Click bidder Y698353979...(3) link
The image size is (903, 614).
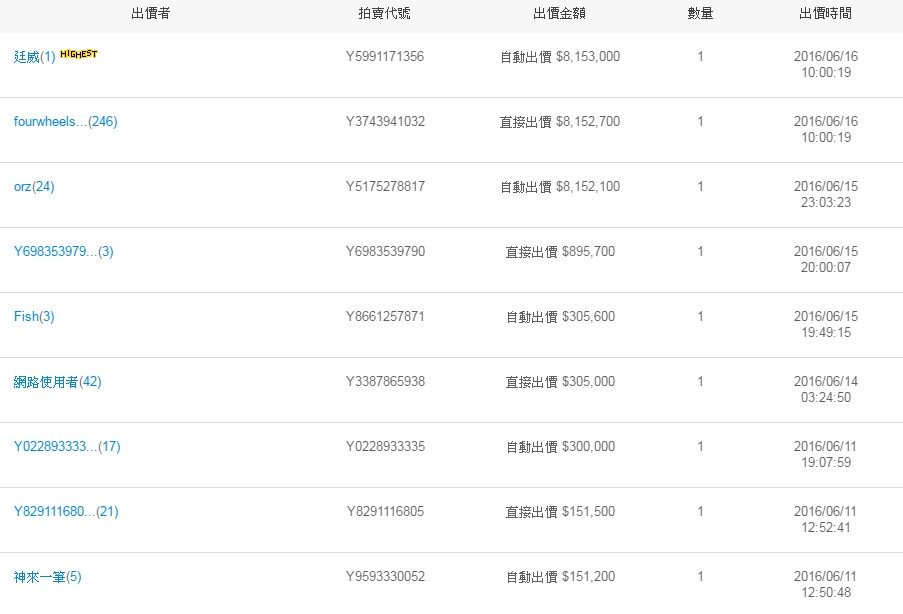64,252
